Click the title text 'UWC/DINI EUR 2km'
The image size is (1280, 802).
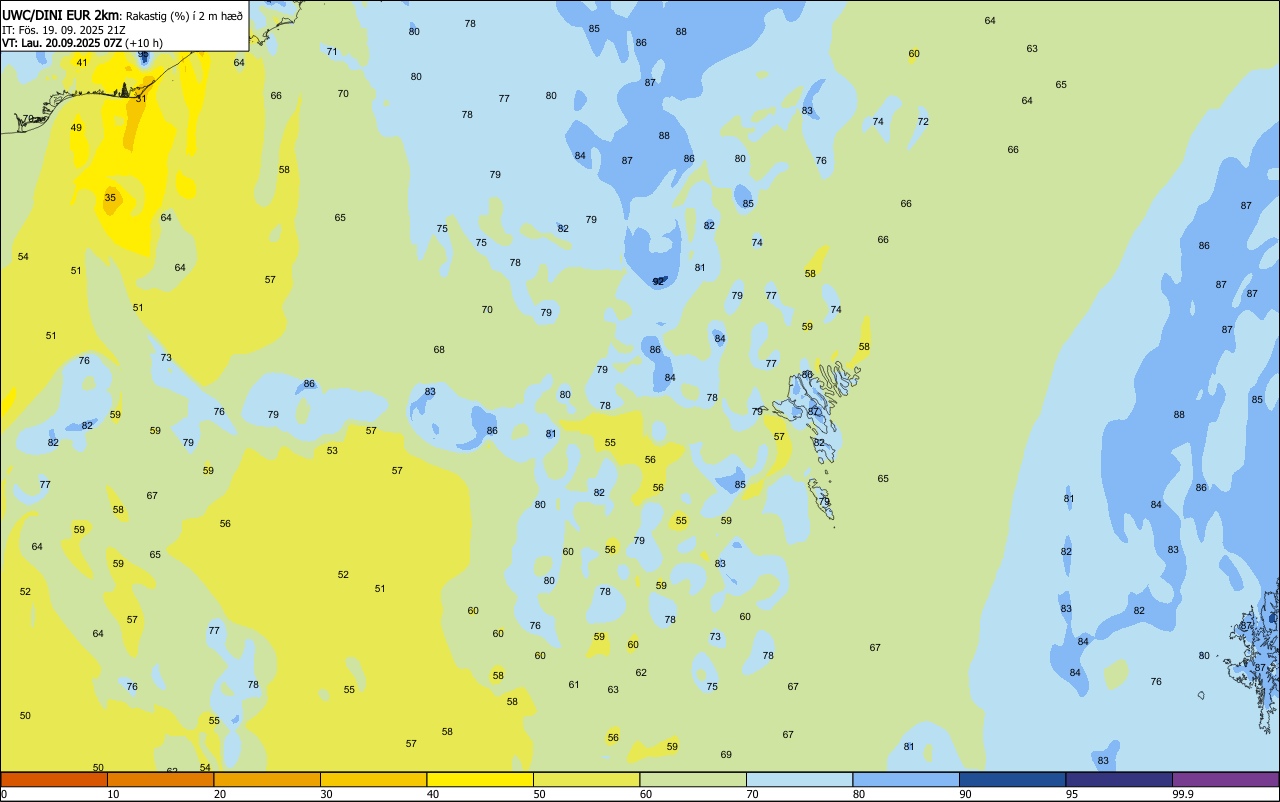tap(61, 15)
